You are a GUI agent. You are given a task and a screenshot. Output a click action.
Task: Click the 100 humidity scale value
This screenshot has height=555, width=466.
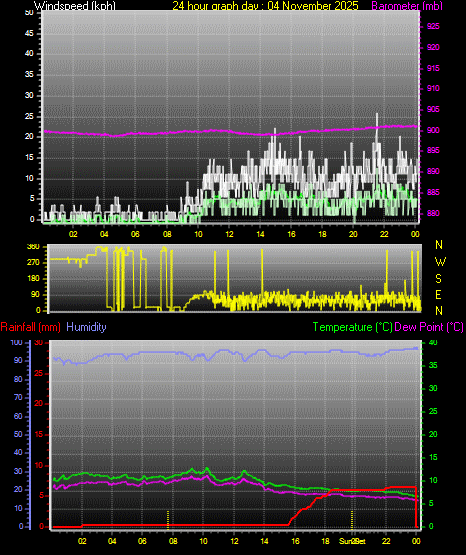pos(16,343)
